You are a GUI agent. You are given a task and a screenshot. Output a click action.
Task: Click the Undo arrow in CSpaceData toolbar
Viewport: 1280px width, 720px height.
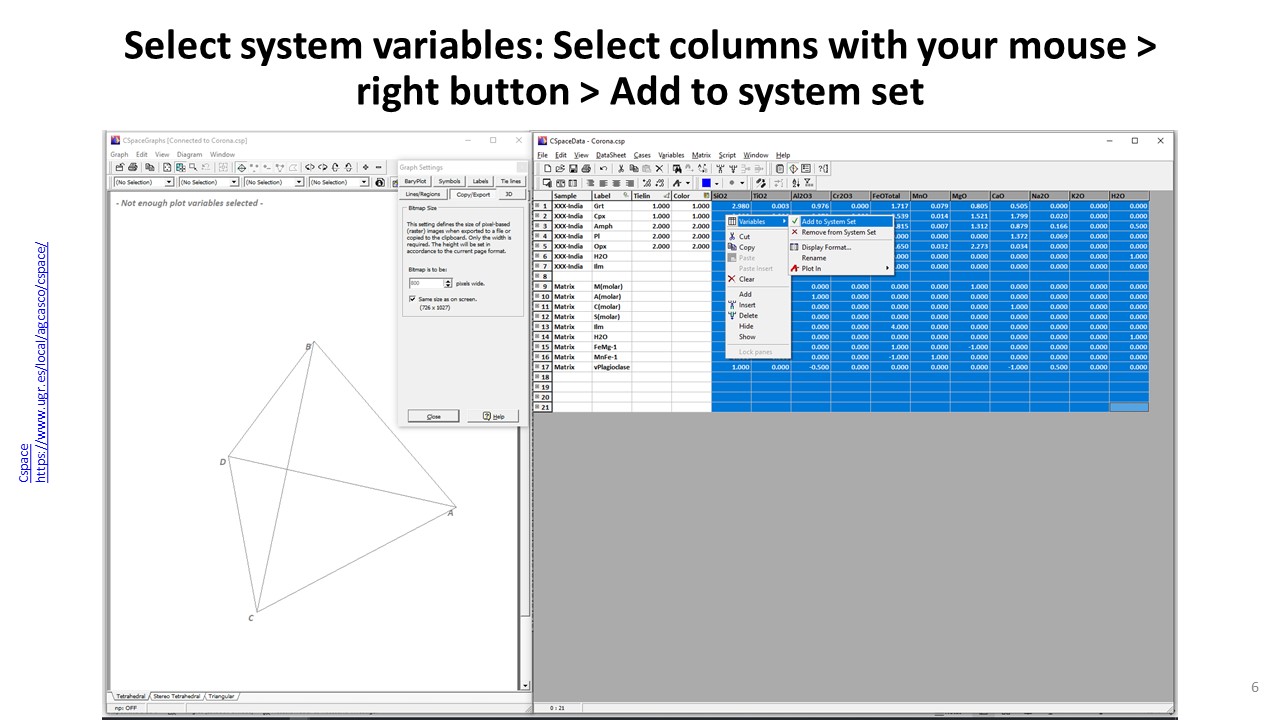[x=603, y=169]
